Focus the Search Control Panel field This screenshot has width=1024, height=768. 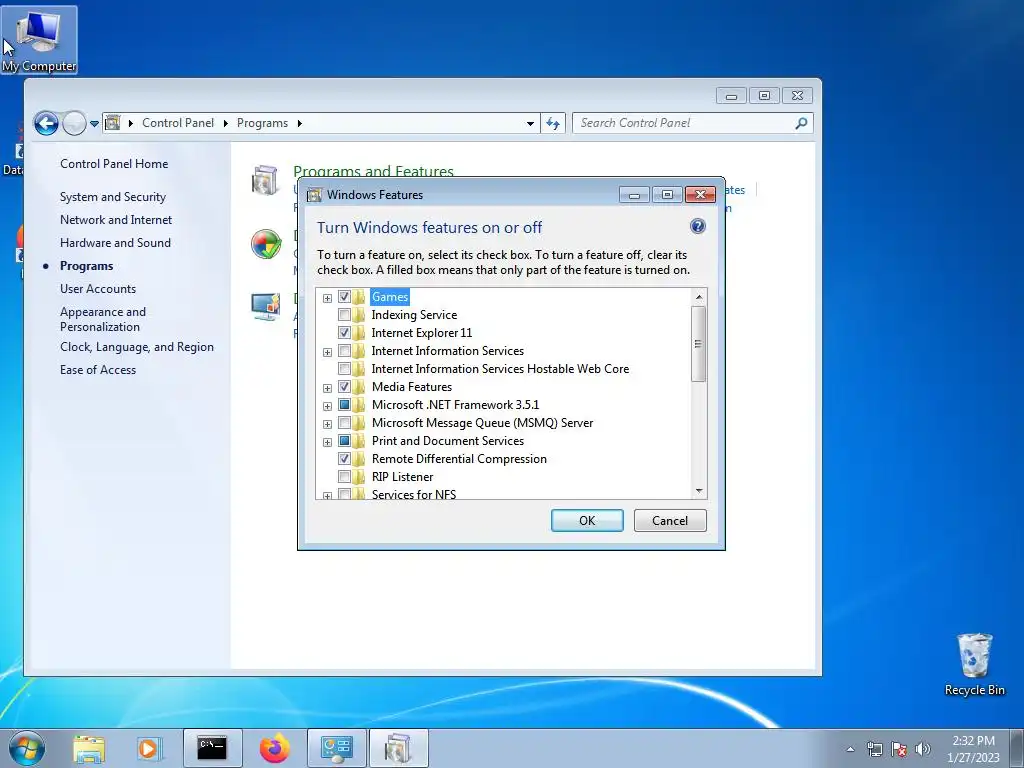pyautogui.click(x=684, y=123)
